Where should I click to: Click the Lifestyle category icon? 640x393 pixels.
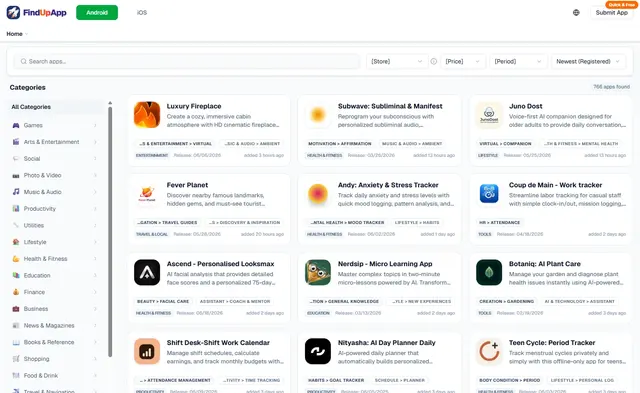point(16,242)
